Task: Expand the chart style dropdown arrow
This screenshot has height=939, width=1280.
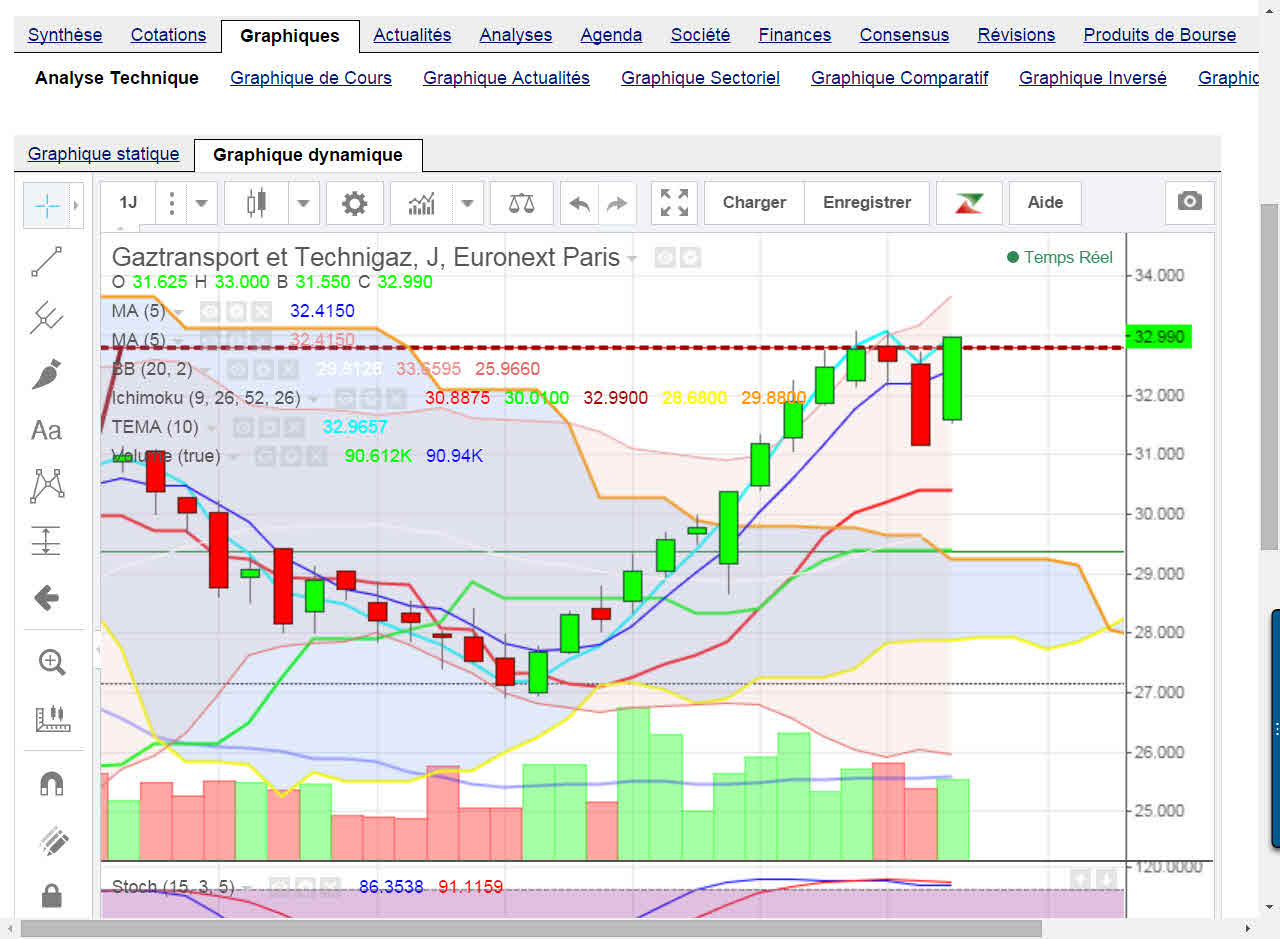Action: pos(304,203)
